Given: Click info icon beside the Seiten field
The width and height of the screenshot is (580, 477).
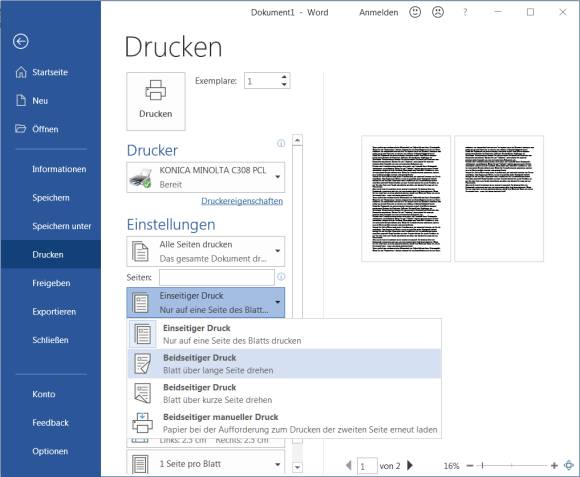Looking at the screenshot, I should coord(281,277).
